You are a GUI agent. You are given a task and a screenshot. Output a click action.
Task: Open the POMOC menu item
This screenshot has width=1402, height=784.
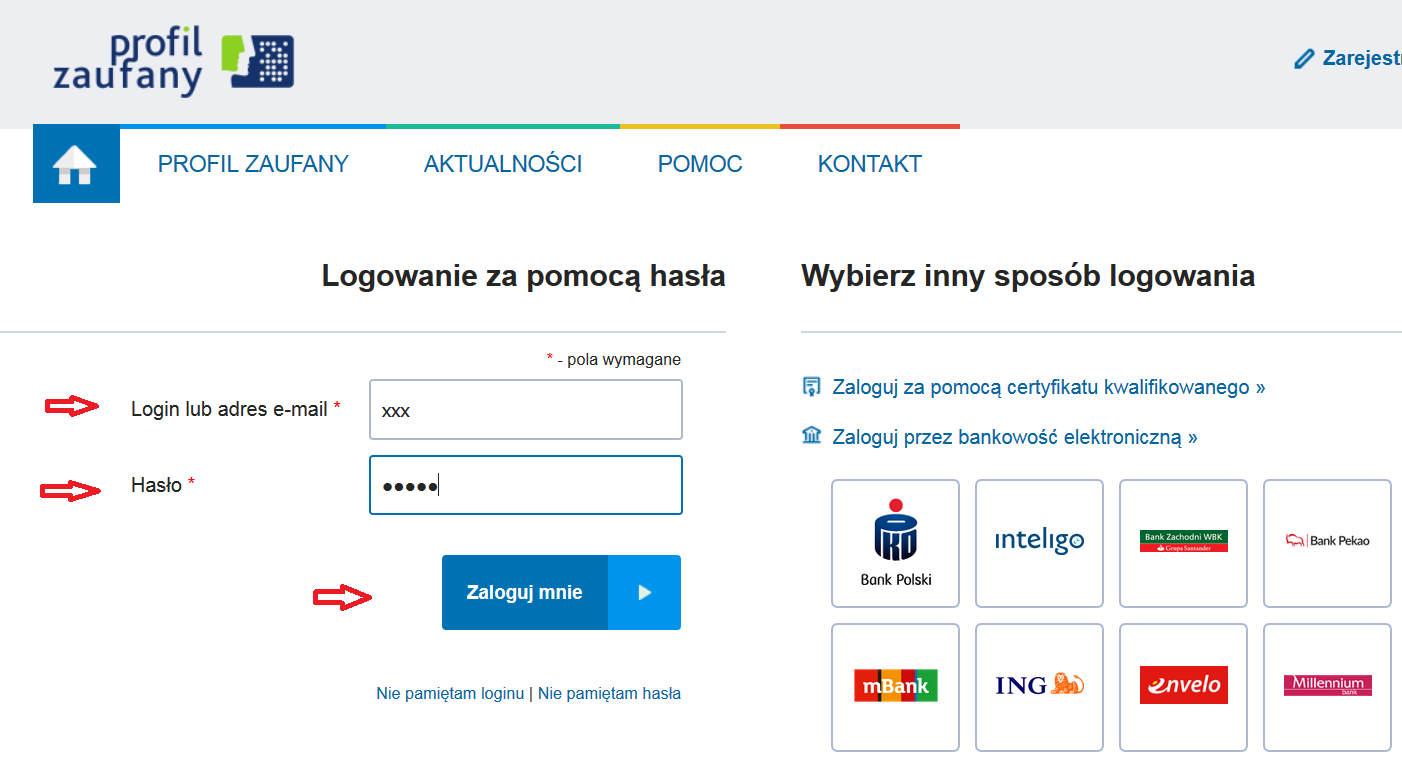coord(700,164)
